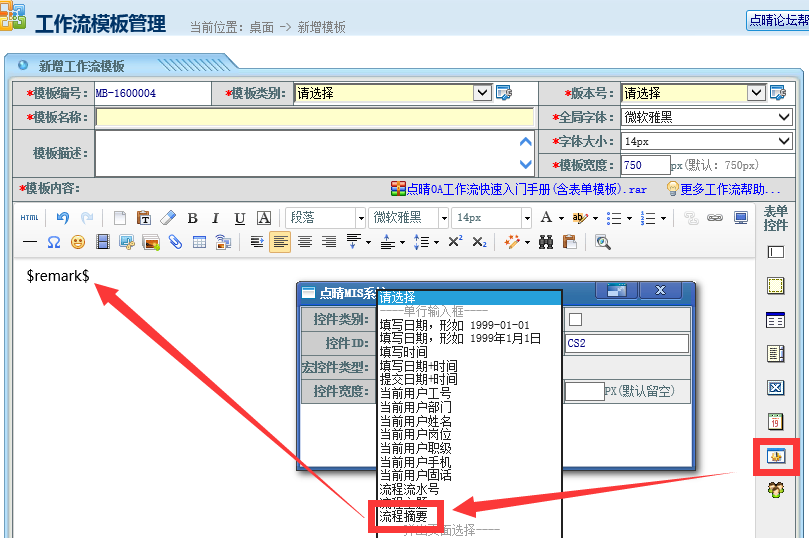The image size is (809, 538).
Task: Click the undo icon in editor toolbar
Action: pyautogui.click(x=63, y=217)
